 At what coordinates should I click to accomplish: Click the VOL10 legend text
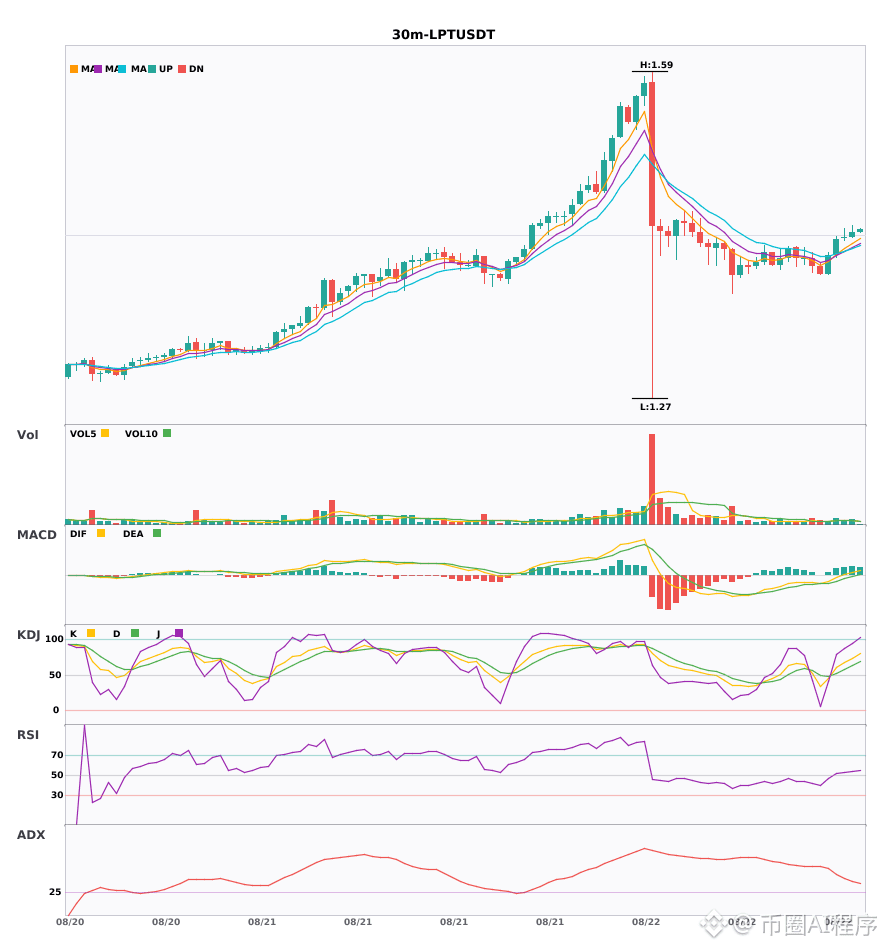tap(141, 434)
